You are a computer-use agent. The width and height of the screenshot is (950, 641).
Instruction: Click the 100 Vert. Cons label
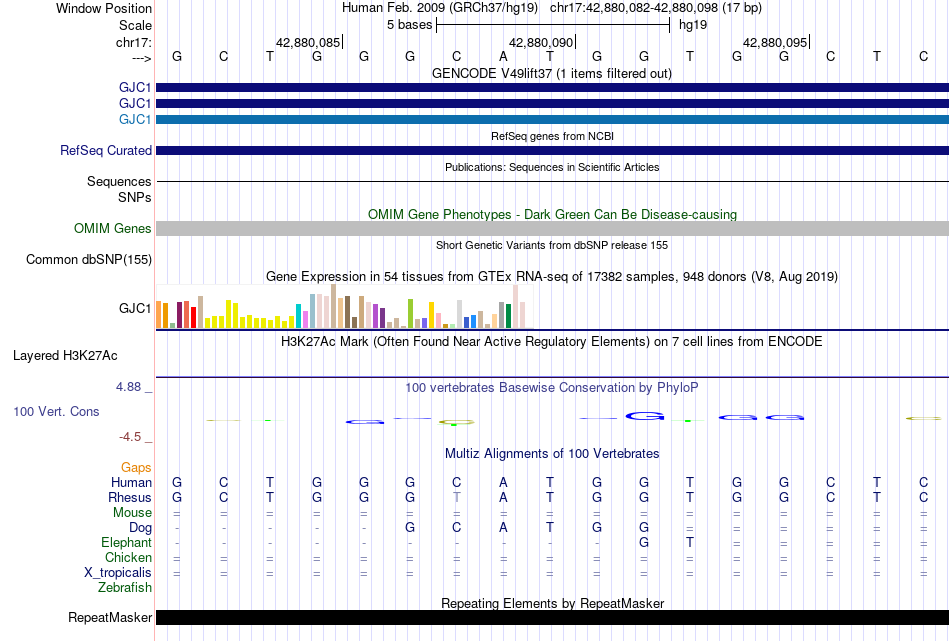[56, 411]
